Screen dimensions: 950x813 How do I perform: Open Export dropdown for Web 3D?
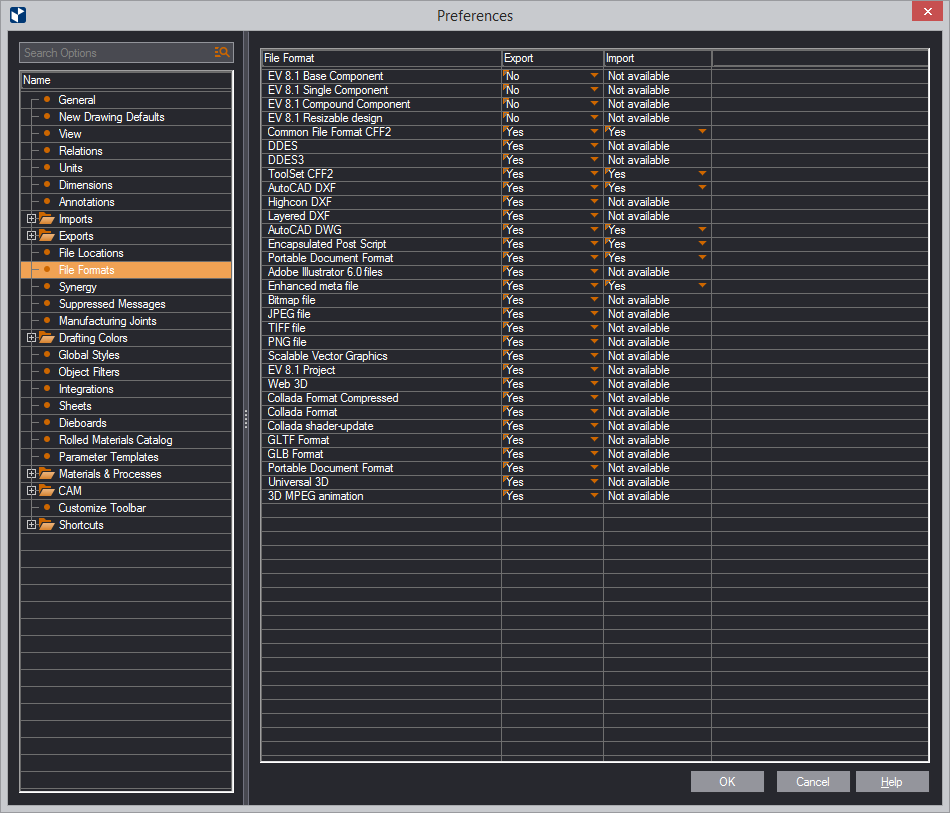(594, 383)
